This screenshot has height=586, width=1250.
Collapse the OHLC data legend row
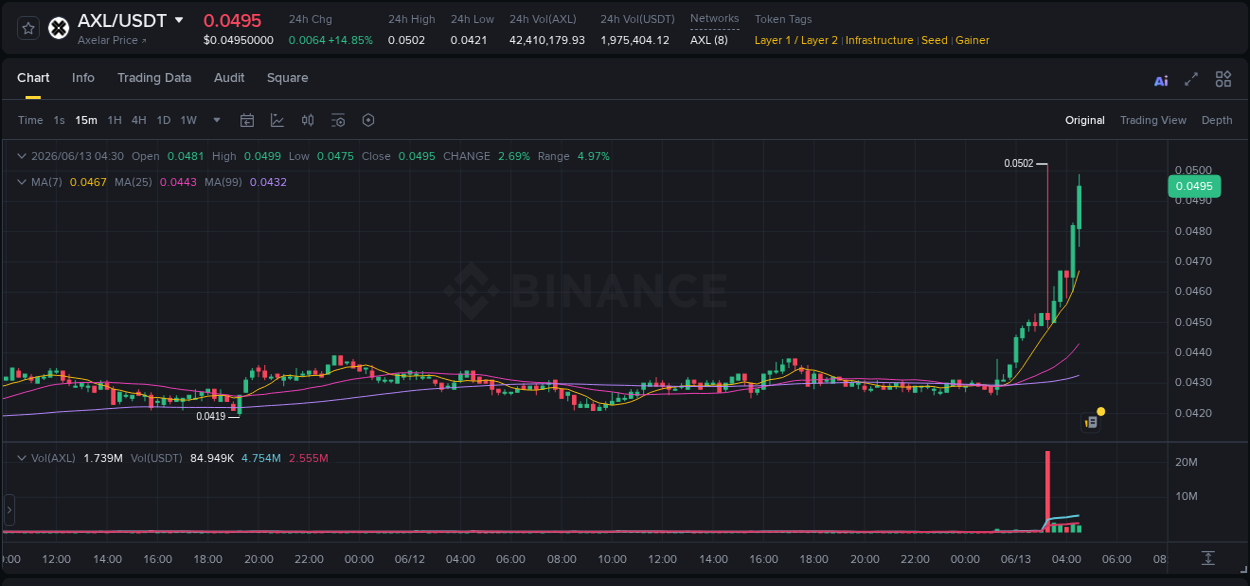click(22, 156)
